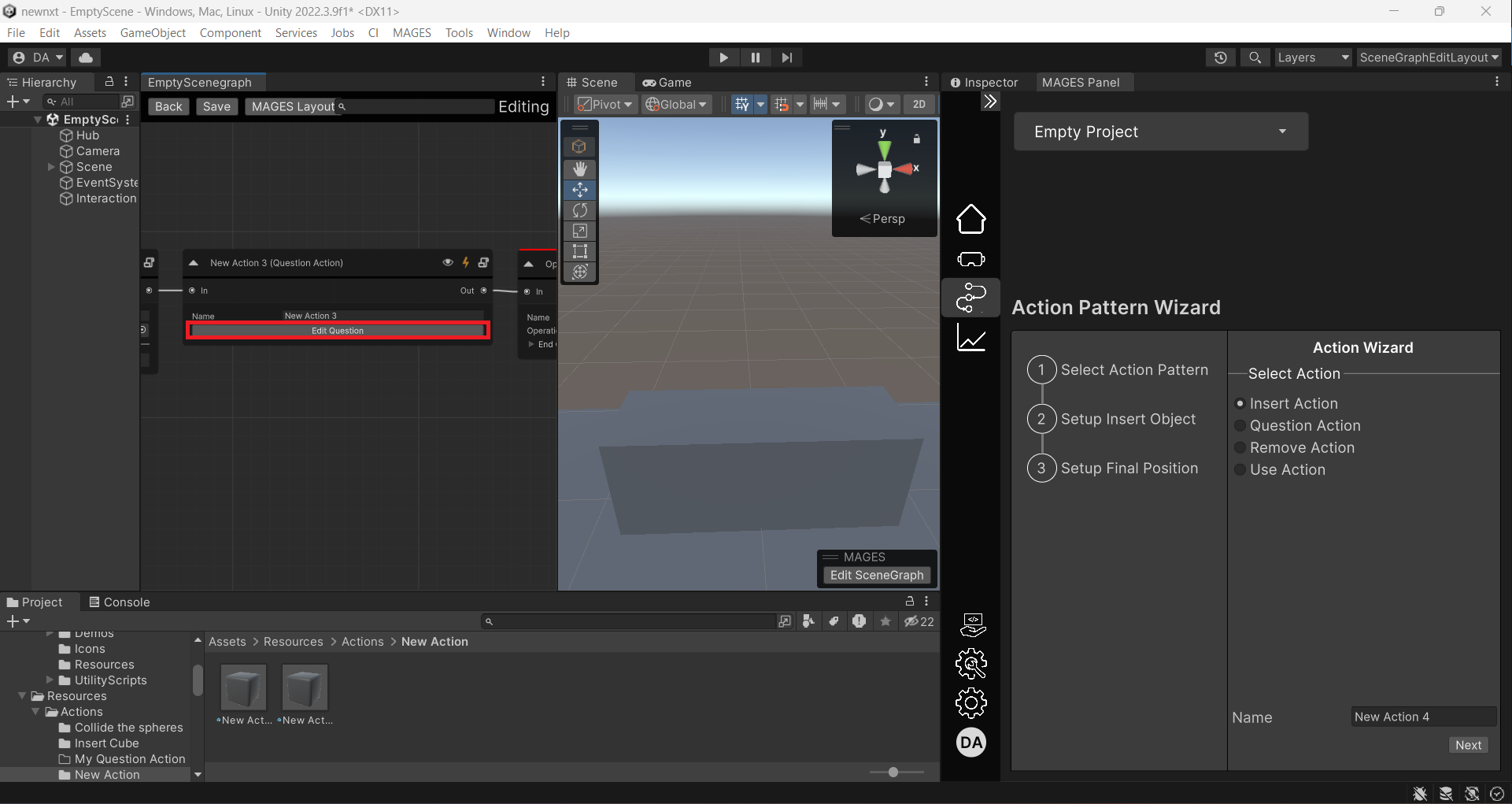The width and height of the screenshot is (1512, 804).
Task: Open the Undo History icon in top toolbar
Action: (1220, 57)
